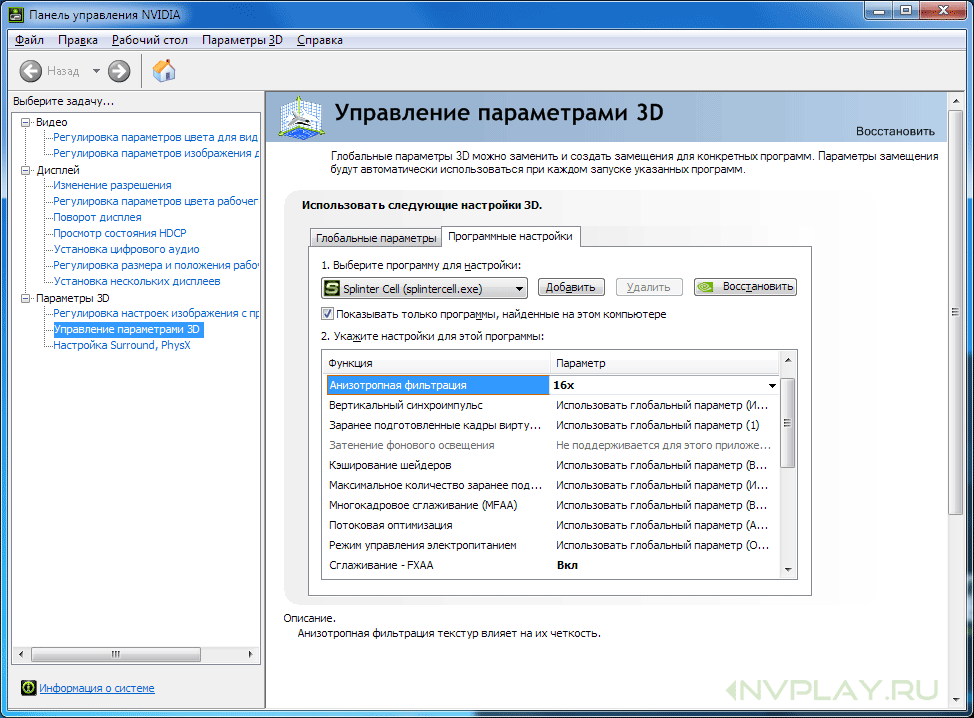Collapse the Видео tree node
Viewport: 974px width, 718px height.
pos(25,122)
